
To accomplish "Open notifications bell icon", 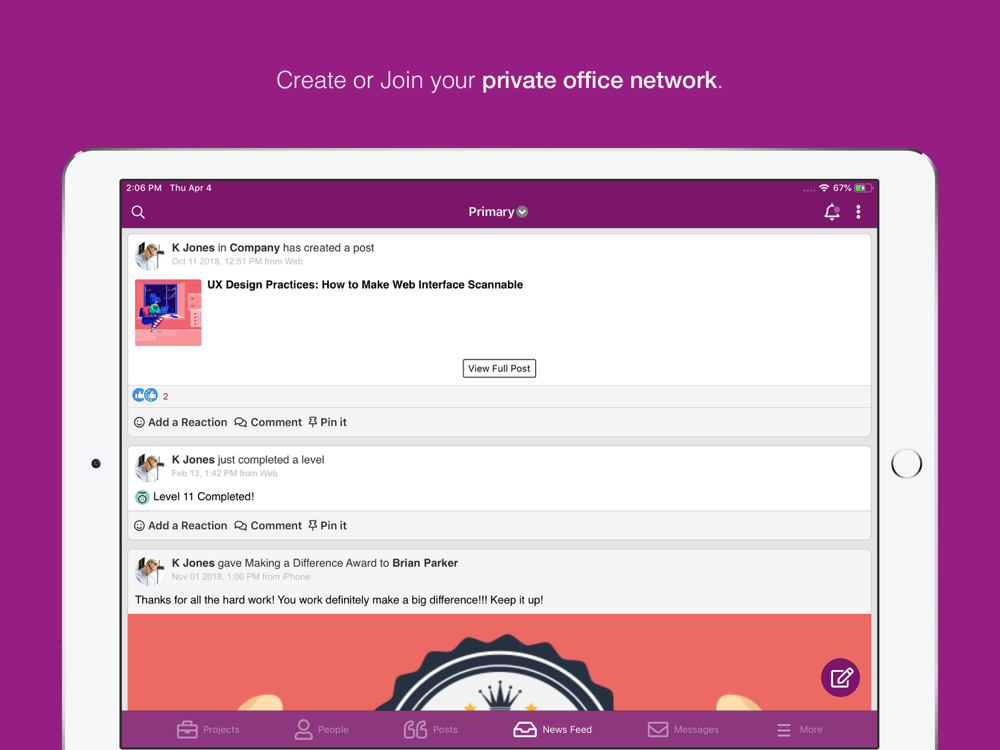I will [832, 212].
